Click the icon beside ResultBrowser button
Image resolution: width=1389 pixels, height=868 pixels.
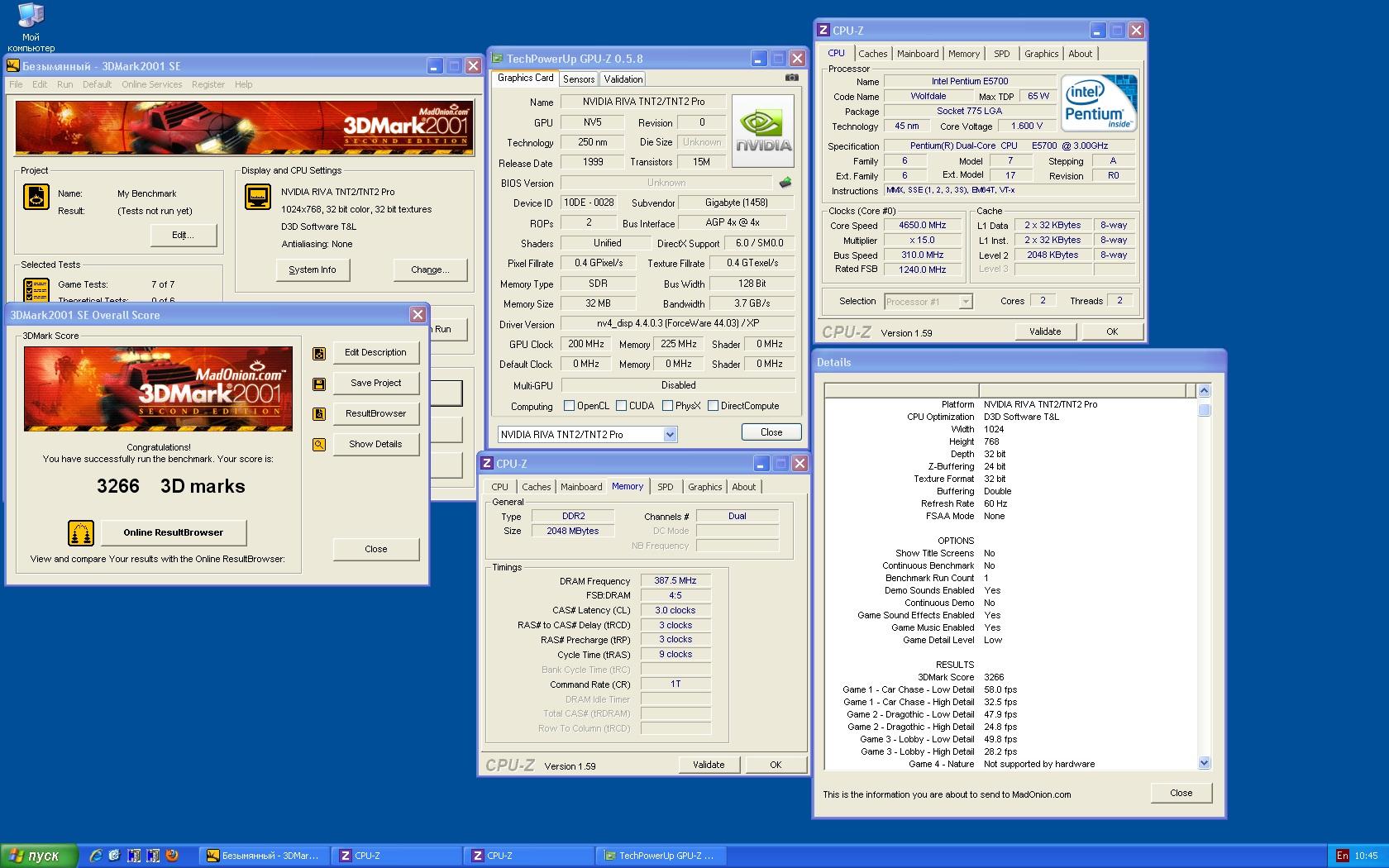319,414
